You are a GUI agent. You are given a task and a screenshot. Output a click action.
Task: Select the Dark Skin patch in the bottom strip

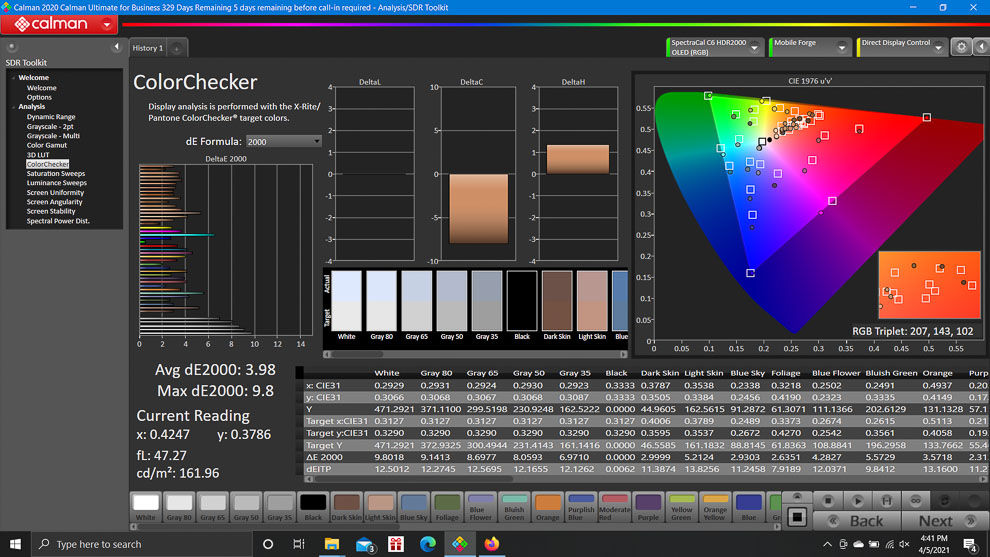pyautogui.click(x=347, y=507)
